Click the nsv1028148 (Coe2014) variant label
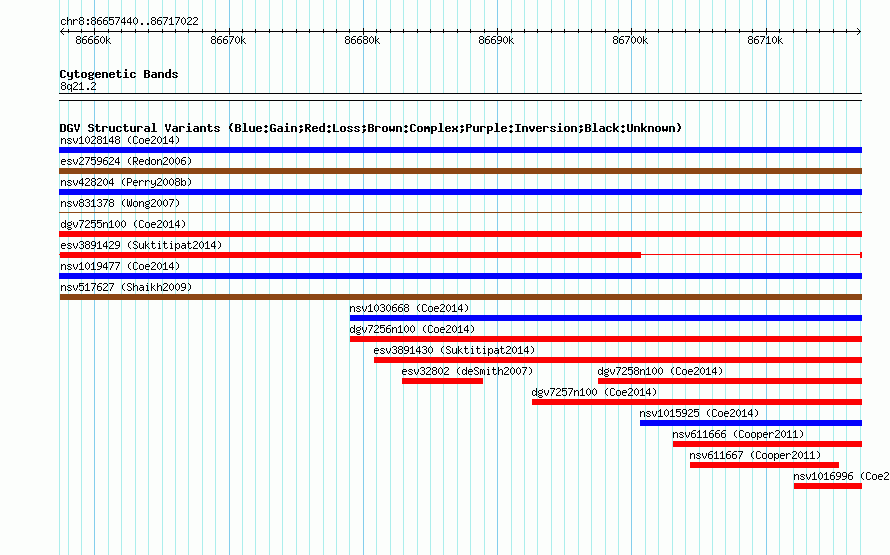890x555 pixels. [x=120, y=140]
